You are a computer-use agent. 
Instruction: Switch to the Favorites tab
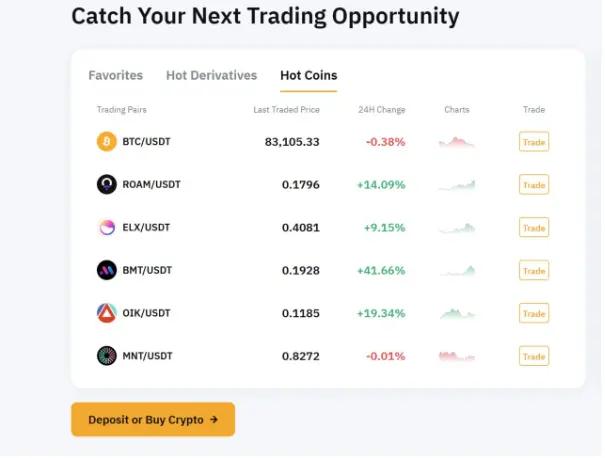[x=116, y=75]
